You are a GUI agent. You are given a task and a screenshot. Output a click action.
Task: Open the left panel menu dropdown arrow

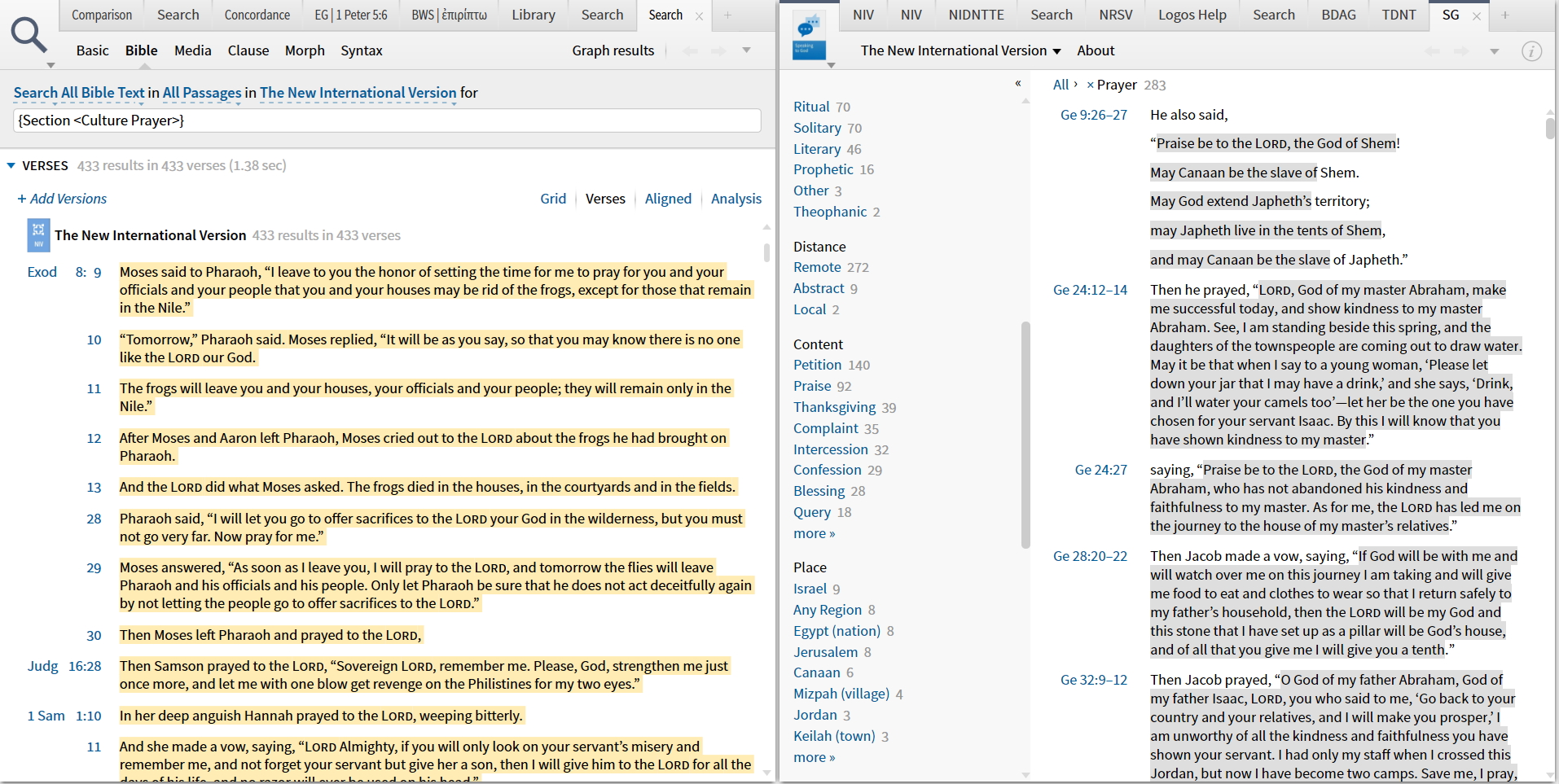[x=746, y=50]
